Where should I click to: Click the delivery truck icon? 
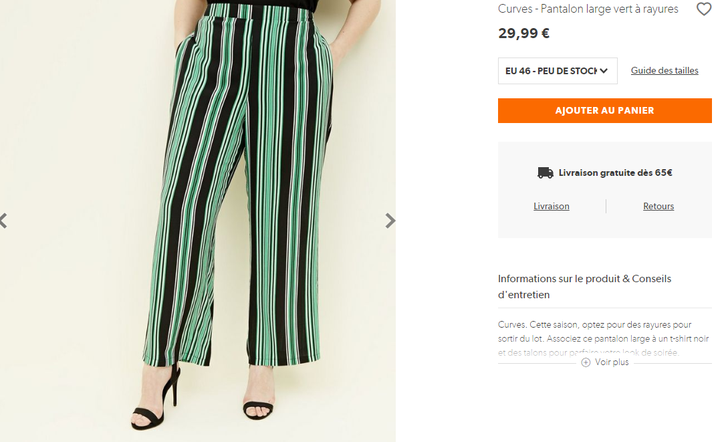545,173
